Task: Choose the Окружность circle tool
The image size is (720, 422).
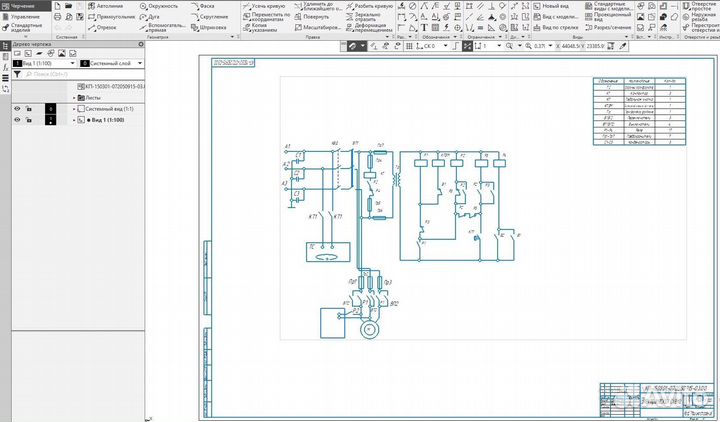Action: coord(158,6)
